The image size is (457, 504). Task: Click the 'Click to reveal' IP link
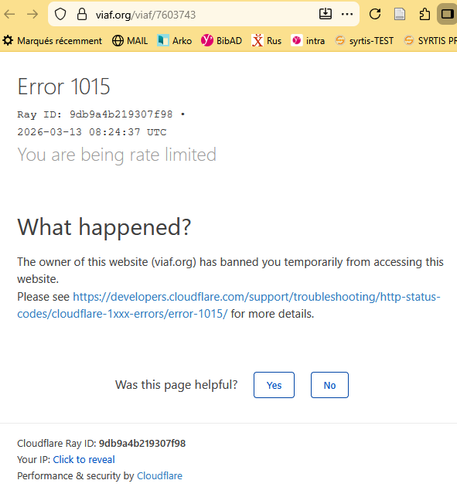point(84,459)
